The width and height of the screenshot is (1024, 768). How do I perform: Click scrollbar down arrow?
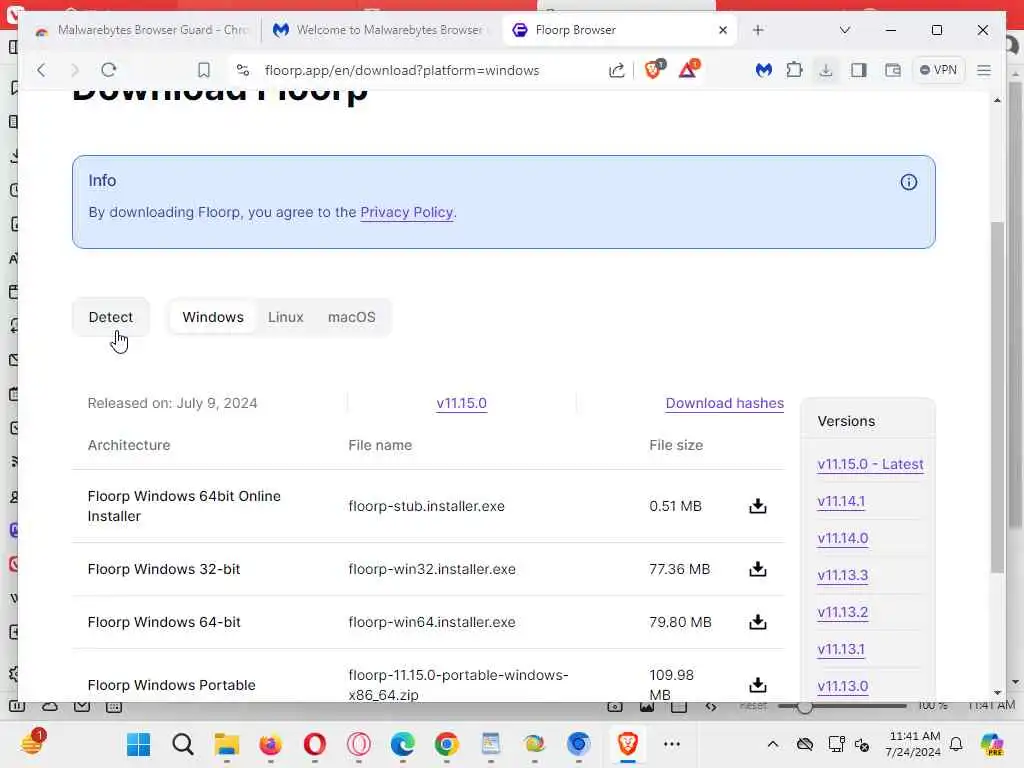point(997,692)
